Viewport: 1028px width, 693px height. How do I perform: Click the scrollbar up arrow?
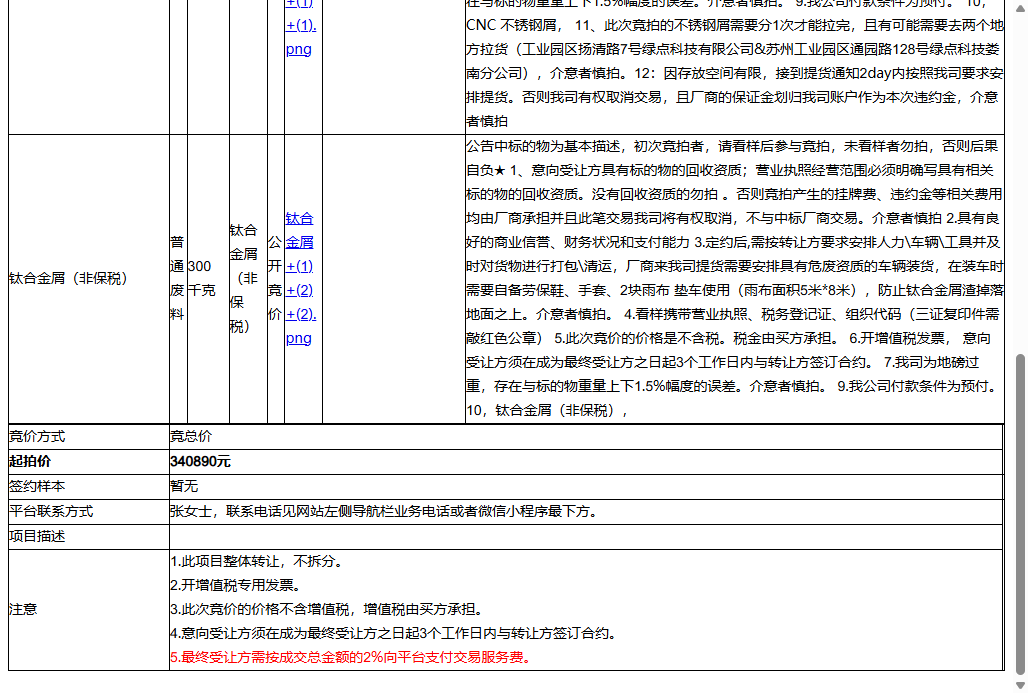pyautogui.click(x=1020, y=8)
